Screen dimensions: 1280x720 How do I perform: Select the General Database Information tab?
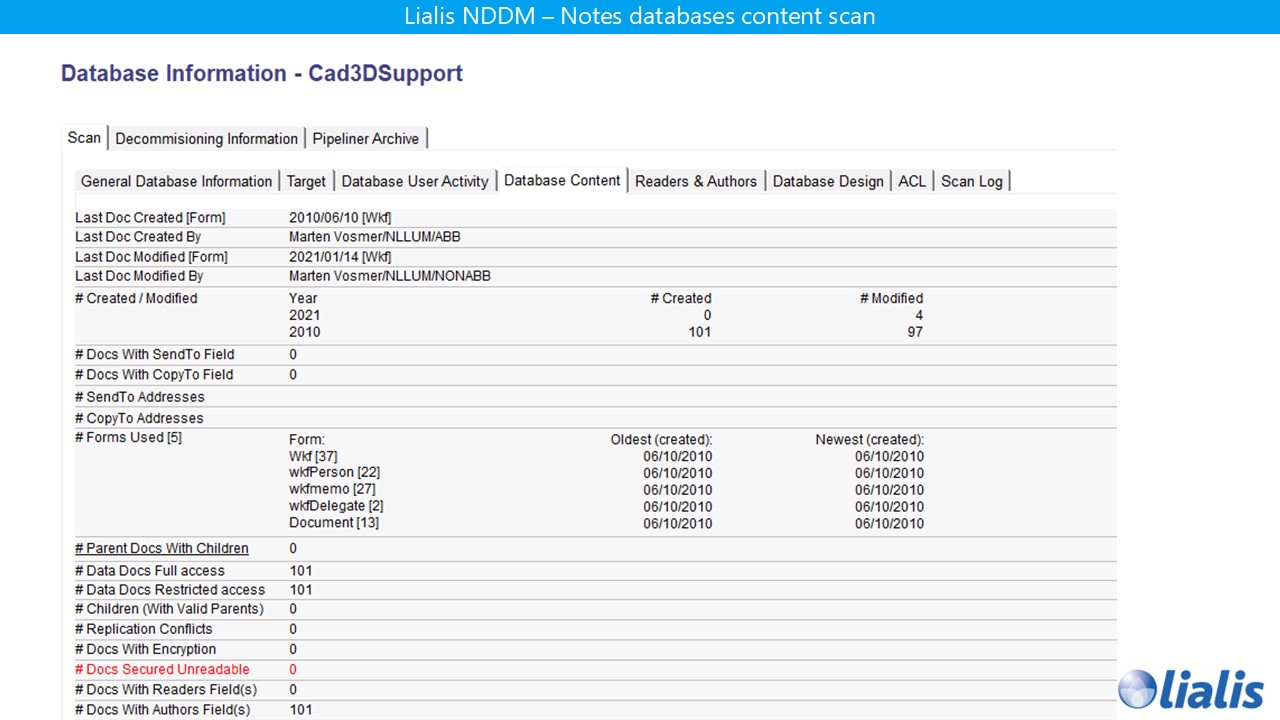click(x=176, y=181)
